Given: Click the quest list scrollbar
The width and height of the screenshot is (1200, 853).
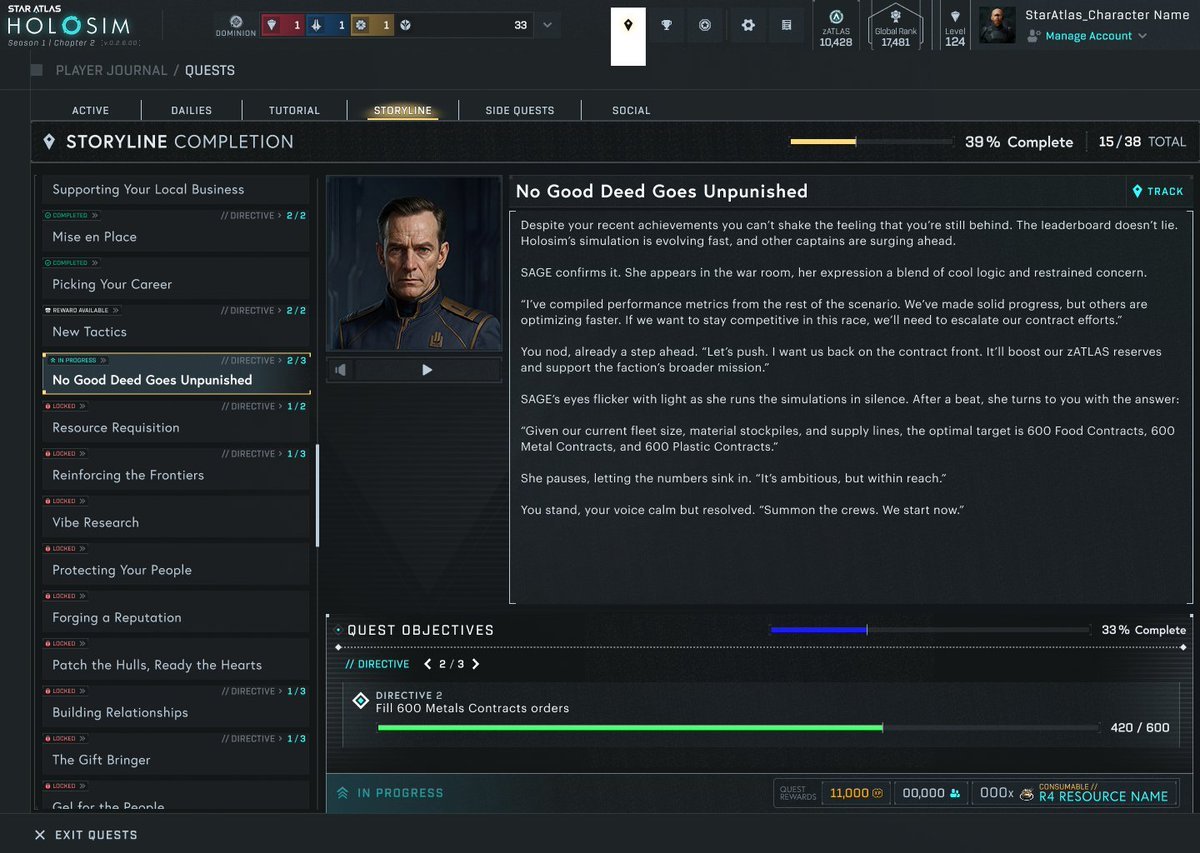Looking at the screenshot, I should pyautogui.click(x=318, y=495).
